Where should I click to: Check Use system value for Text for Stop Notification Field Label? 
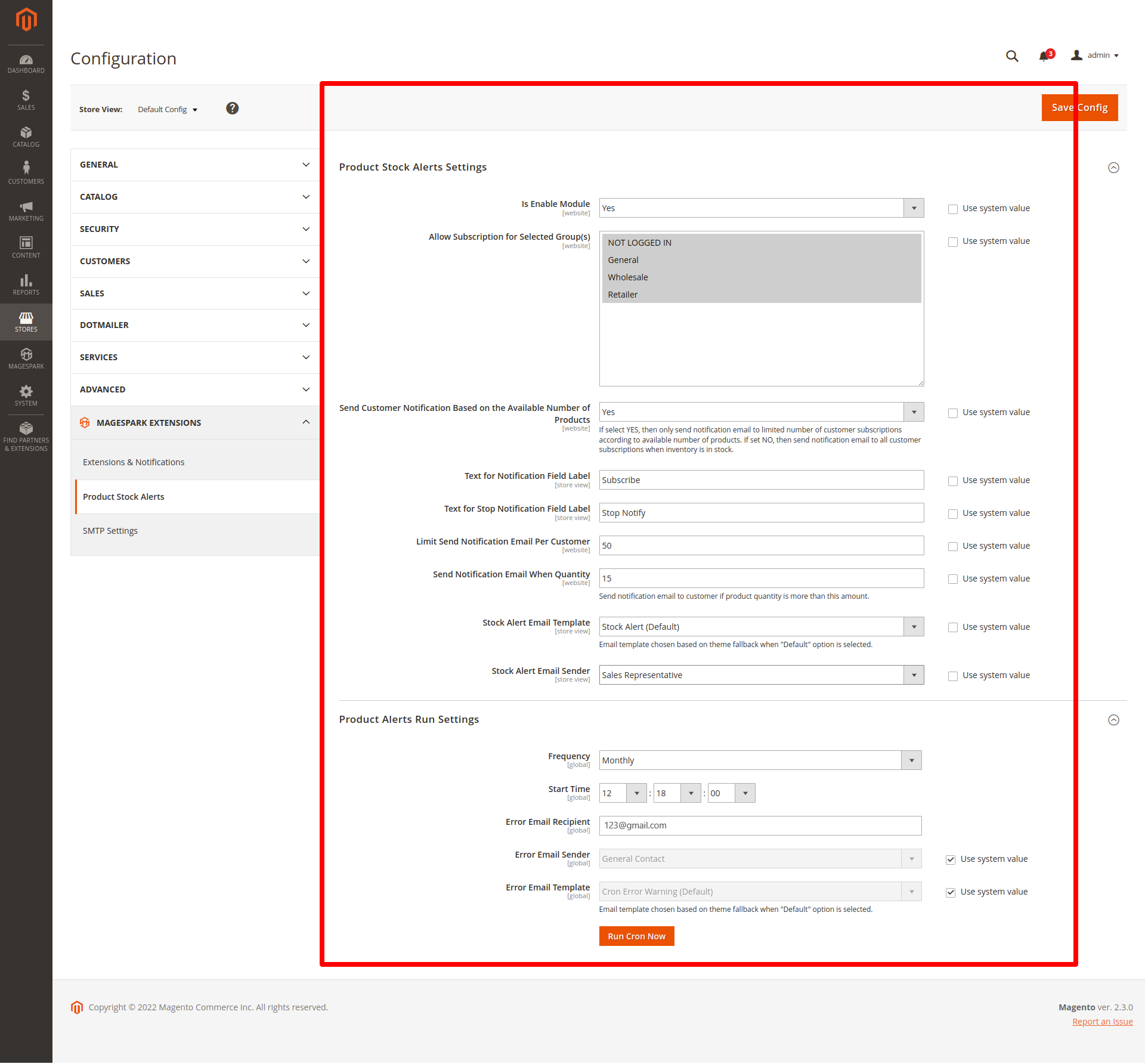pos(953,514)
